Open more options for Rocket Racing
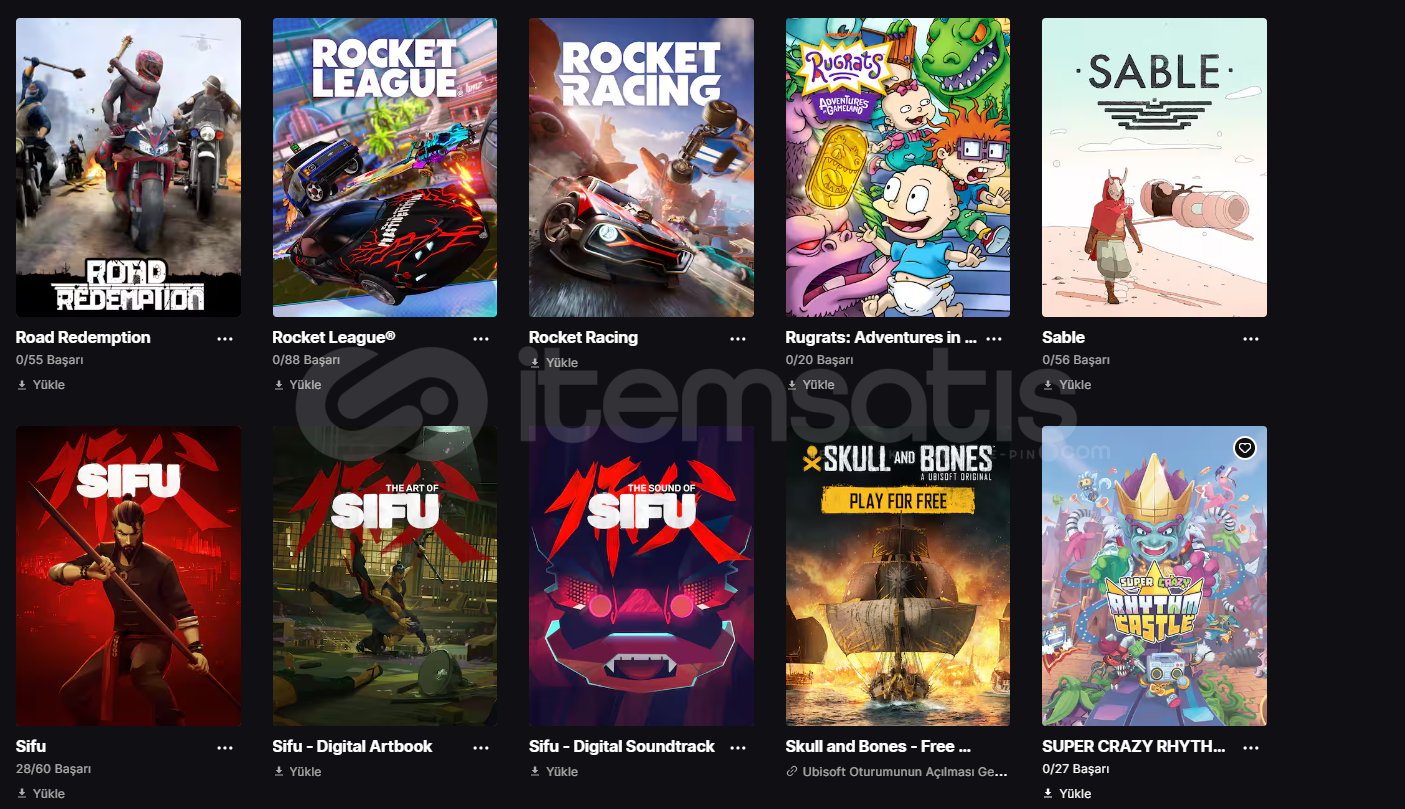1405x809 pixels. [x=738, y=339]
